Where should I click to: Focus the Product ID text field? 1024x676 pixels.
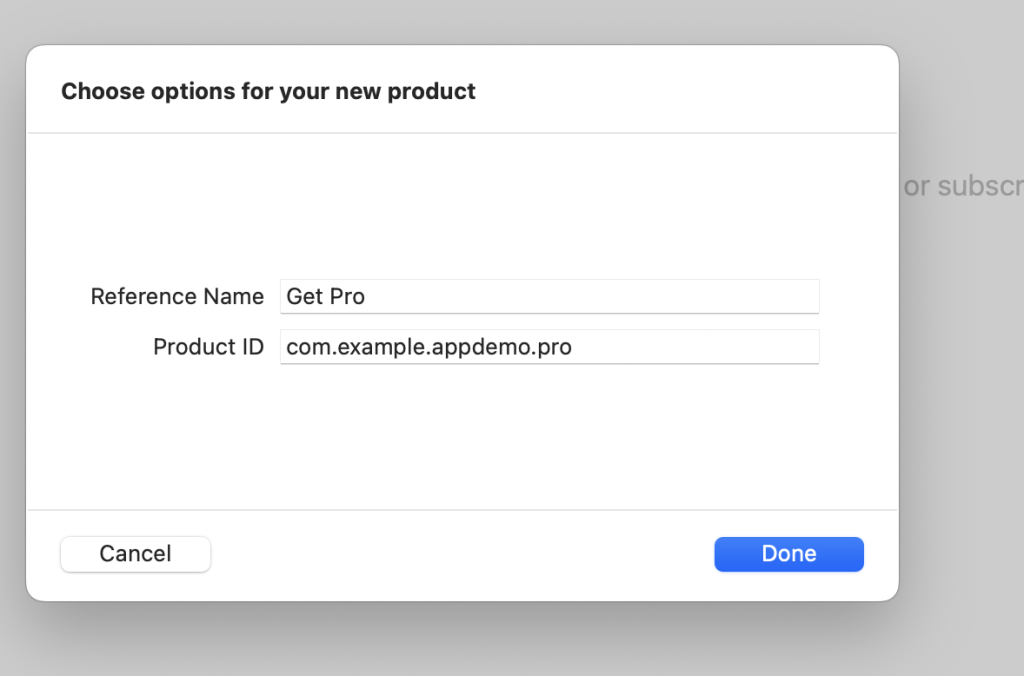pyautogui.click(x=550, y=347)
